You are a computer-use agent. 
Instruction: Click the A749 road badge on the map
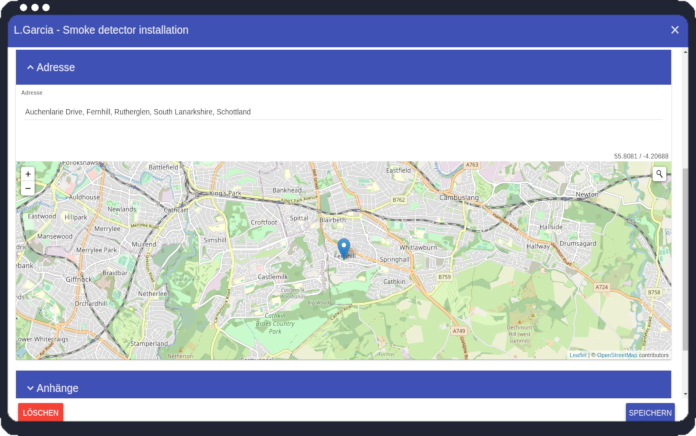pos(459,331)
